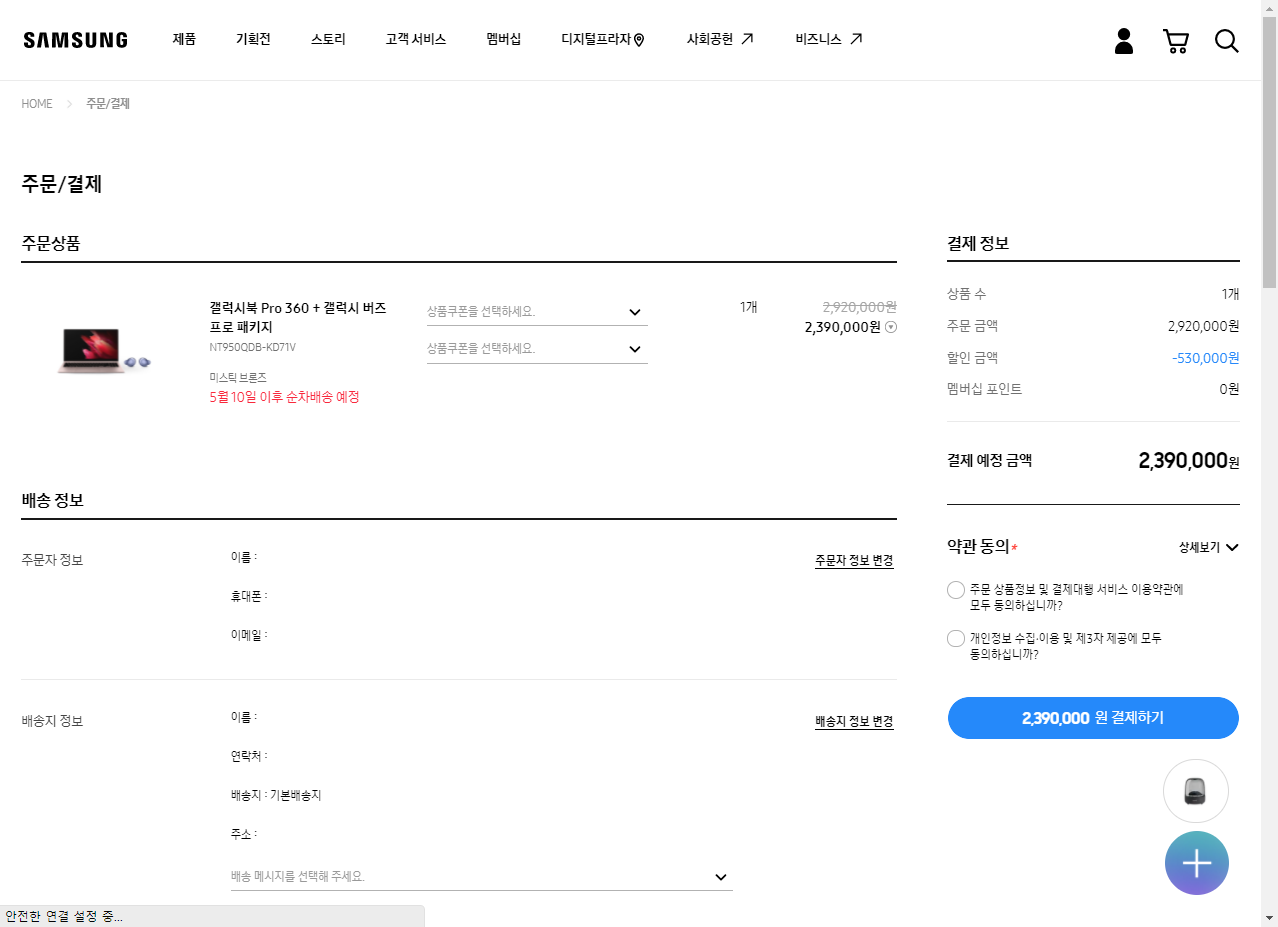Click 배송지 정보 변경

pyautogui.click(x=854, y=721)
